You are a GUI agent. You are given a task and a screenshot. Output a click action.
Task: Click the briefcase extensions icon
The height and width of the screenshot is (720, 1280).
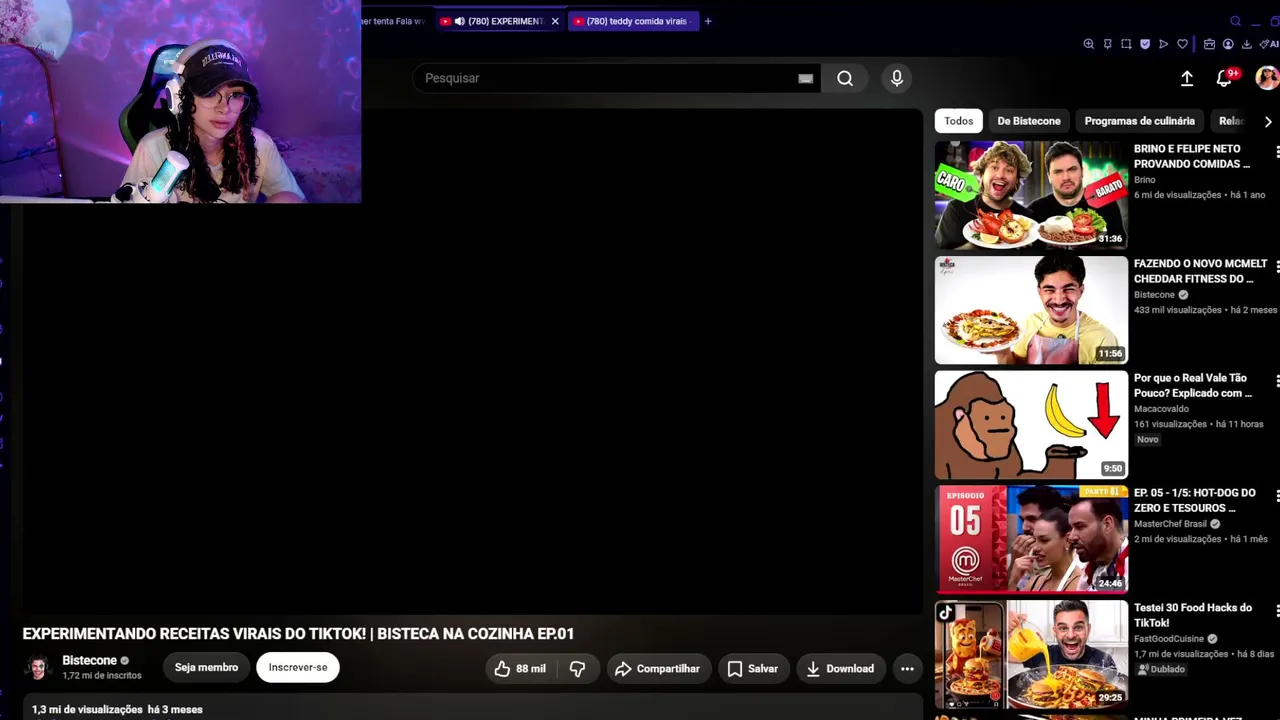coord(1209,44)
